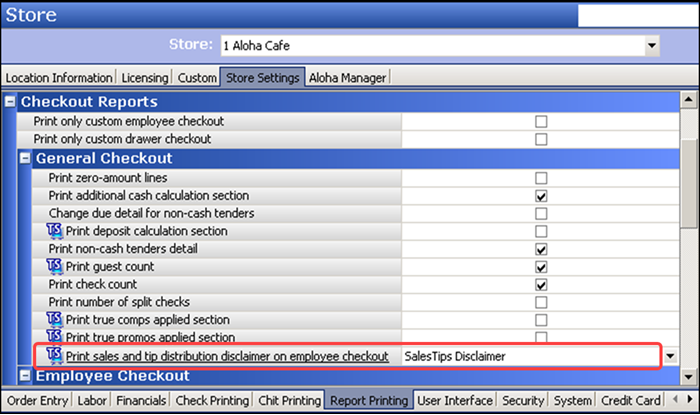Screen dimensions: 700x415
Task: Open the Location Information tab
Action: click(x=59, y=78)
